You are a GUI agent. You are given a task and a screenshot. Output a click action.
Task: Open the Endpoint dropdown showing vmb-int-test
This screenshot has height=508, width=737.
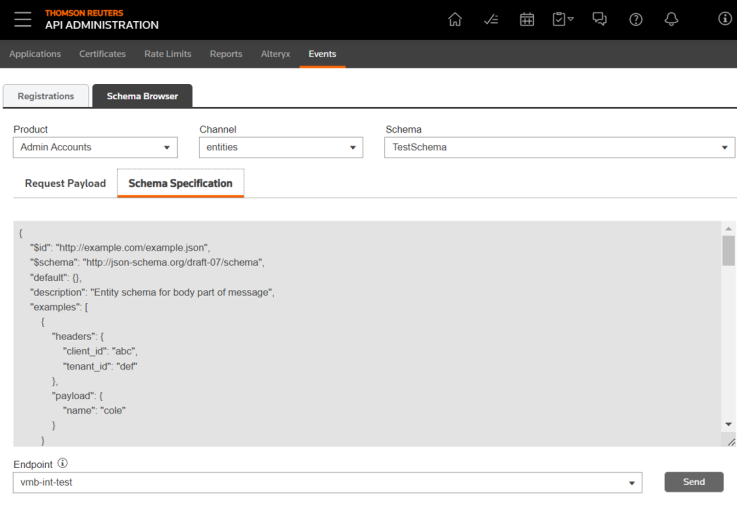(x=328, y=482)
